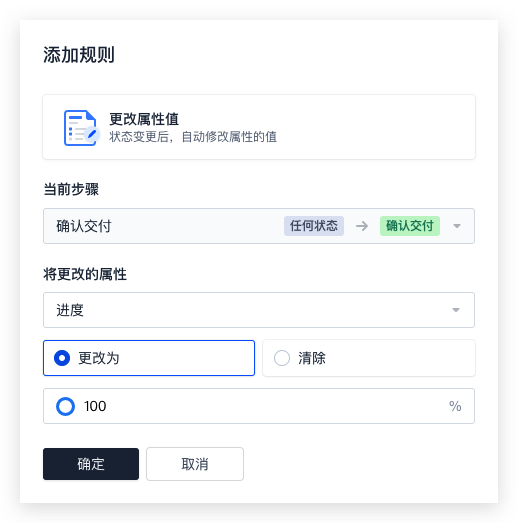Select the 更改为 radio option
This screenshot has height=523, width=518.
pos(149,358)
